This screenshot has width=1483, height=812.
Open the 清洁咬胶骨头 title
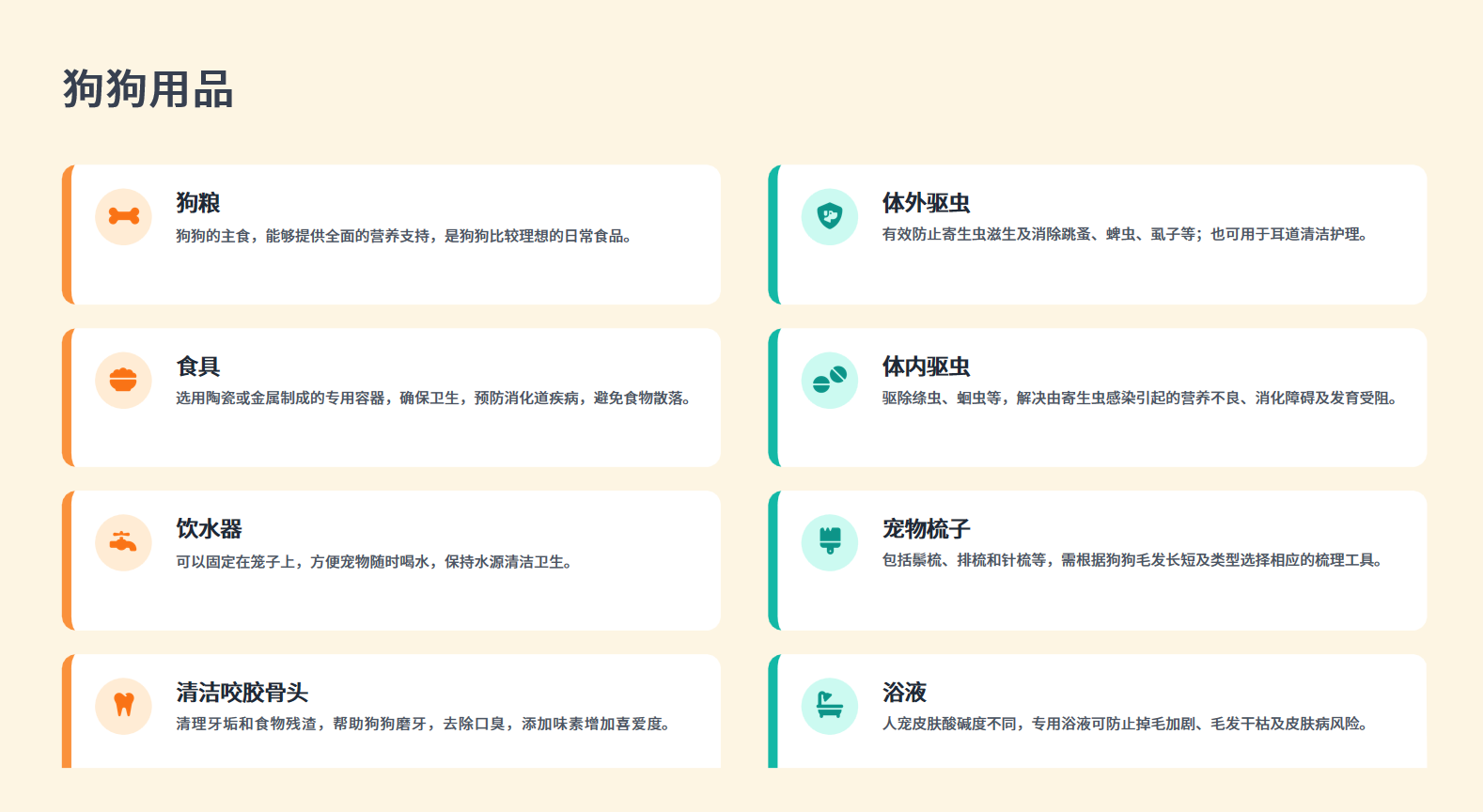point(242,693)
